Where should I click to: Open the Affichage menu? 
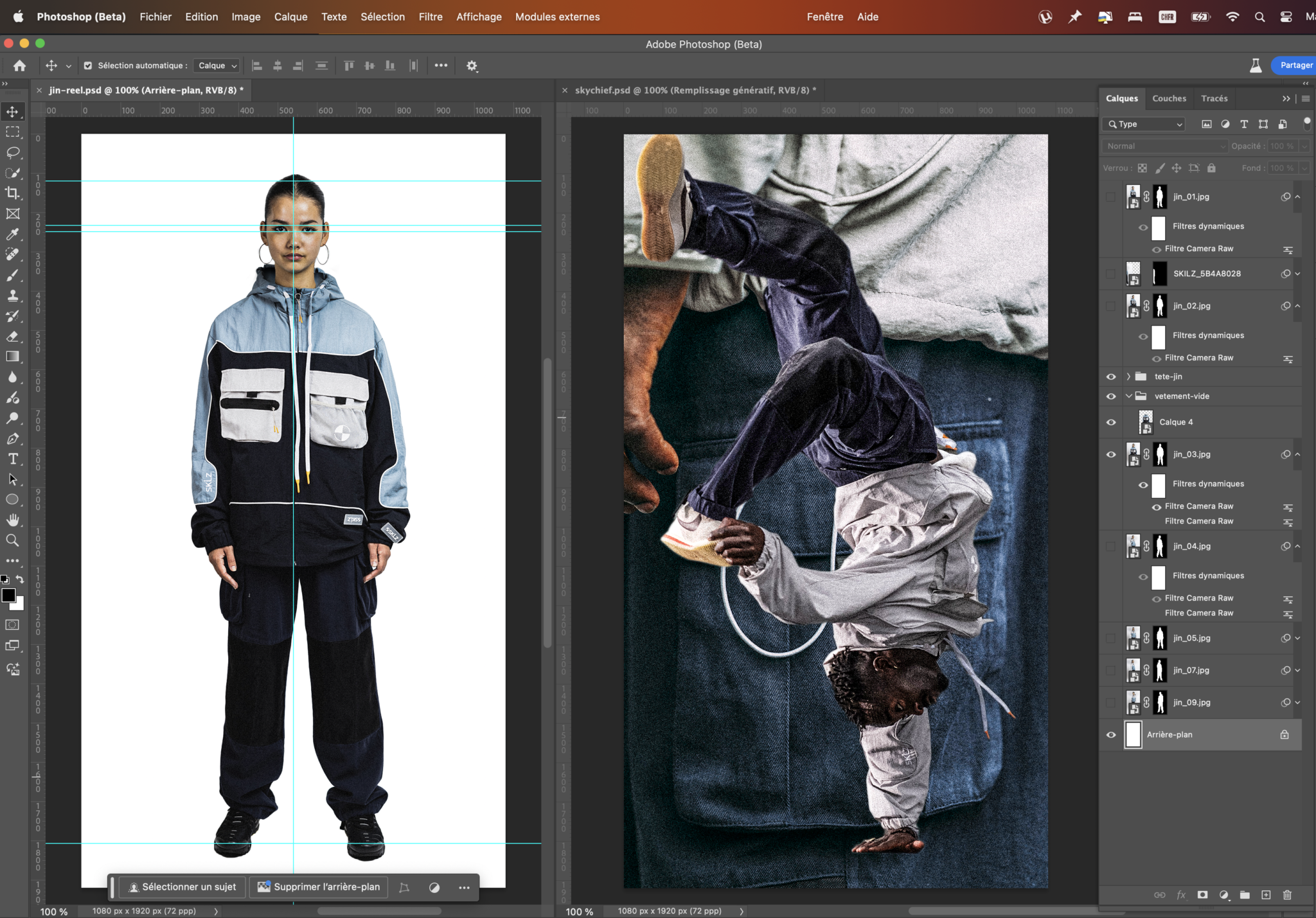coord(479,17)
